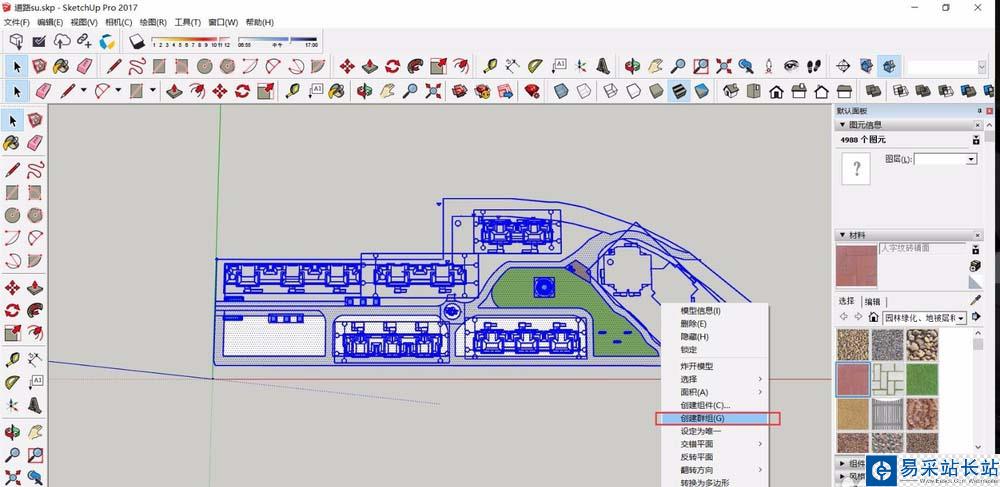Adjust the shadow month slider

[191, 40]
